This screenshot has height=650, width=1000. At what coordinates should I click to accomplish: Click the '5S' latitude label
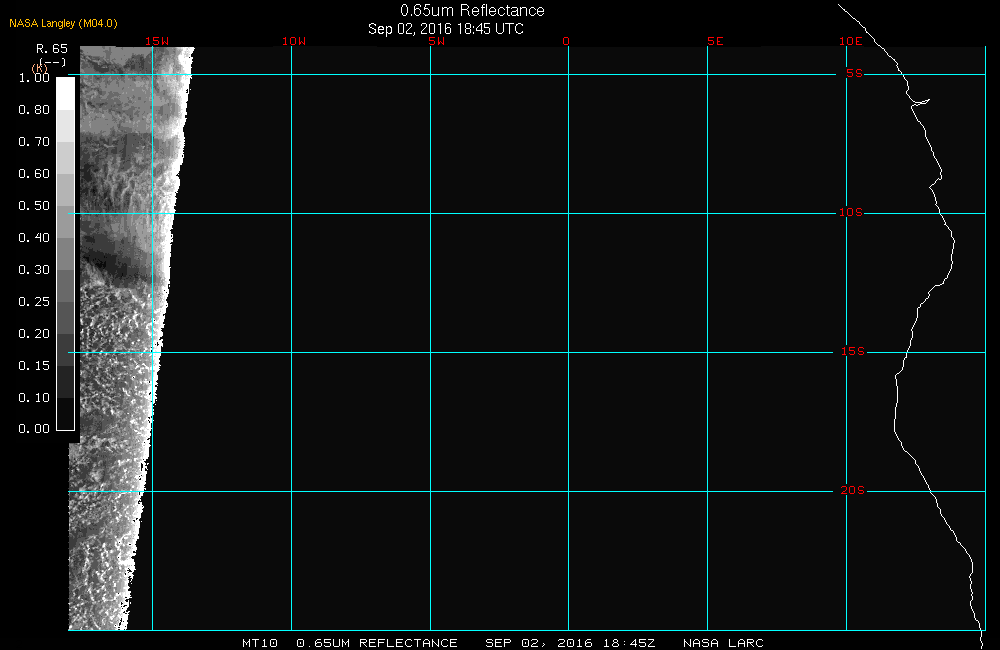pos(855,74)
